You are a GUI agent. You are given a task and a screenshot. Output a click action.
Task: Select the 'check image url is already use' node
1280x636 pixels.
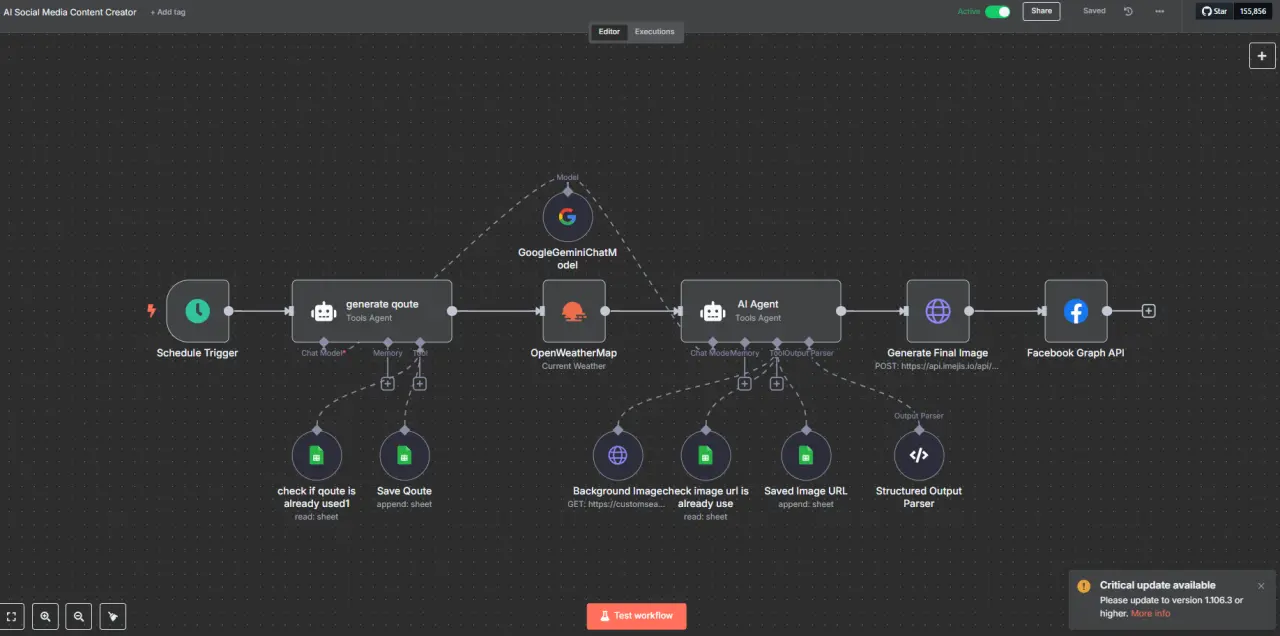click(x=705, y=456)
